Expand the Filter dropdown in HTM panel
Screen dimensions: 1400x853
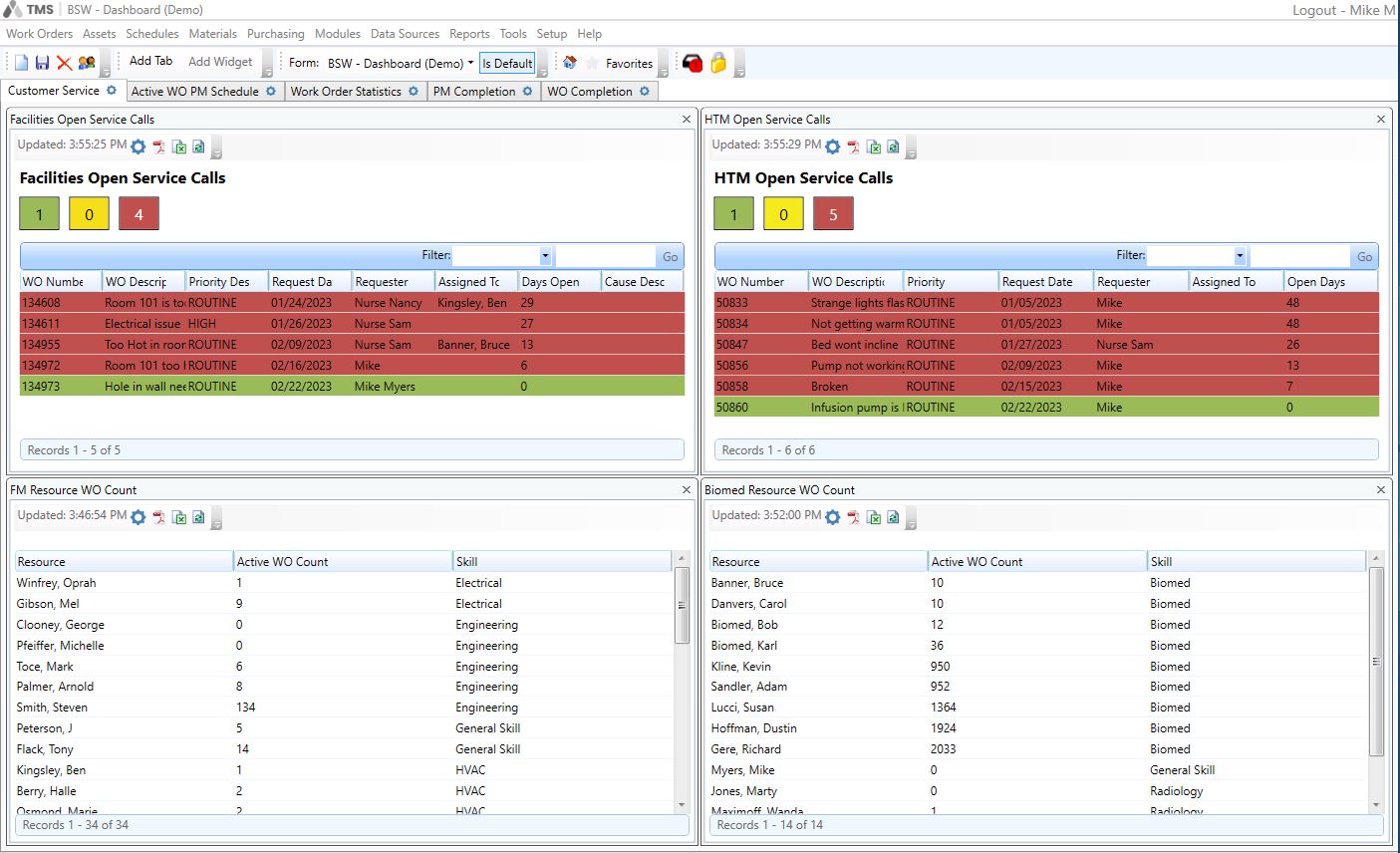(1240, 256)
